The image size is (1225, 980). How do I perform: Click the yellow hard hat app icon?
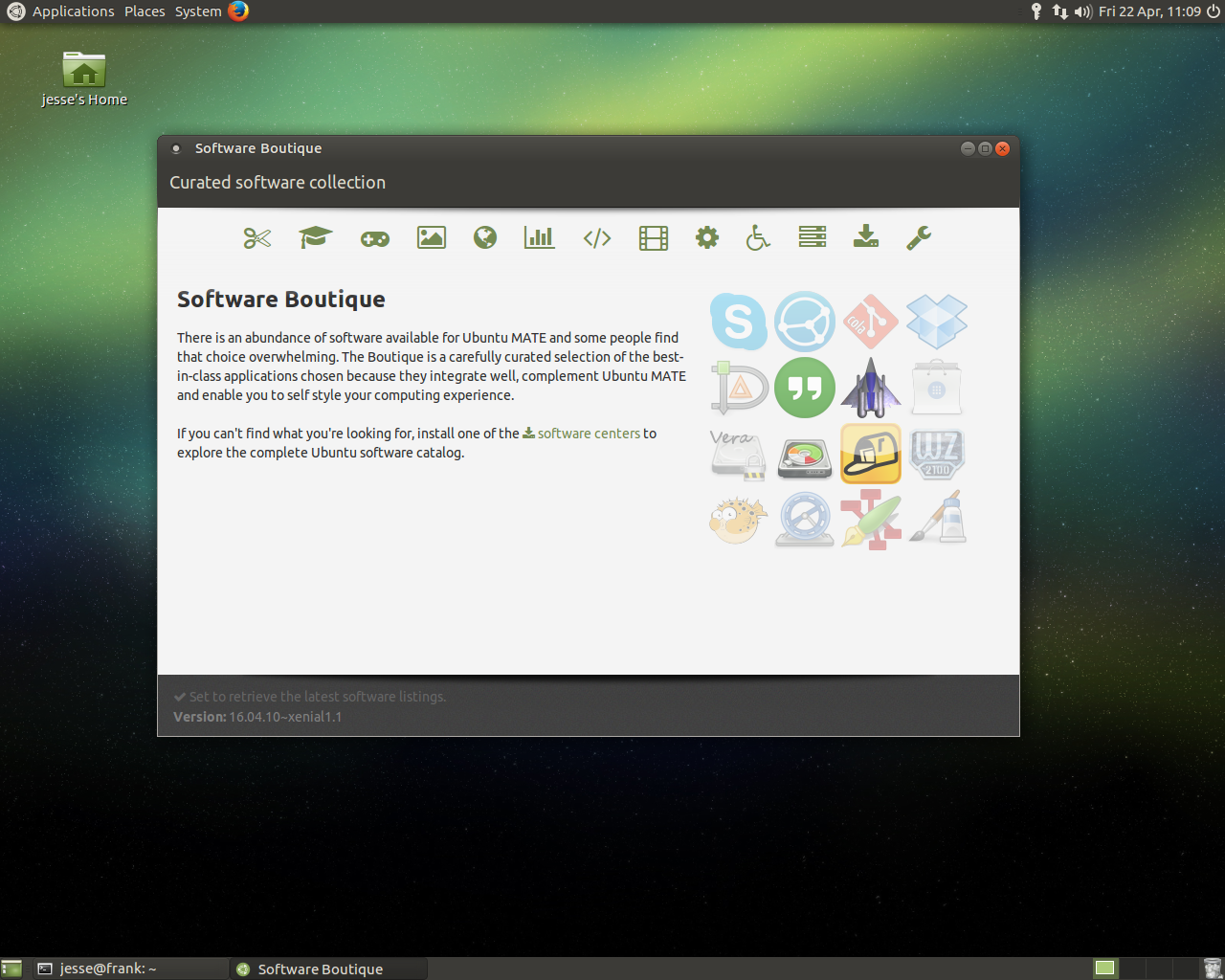click(x=871, y=454)
